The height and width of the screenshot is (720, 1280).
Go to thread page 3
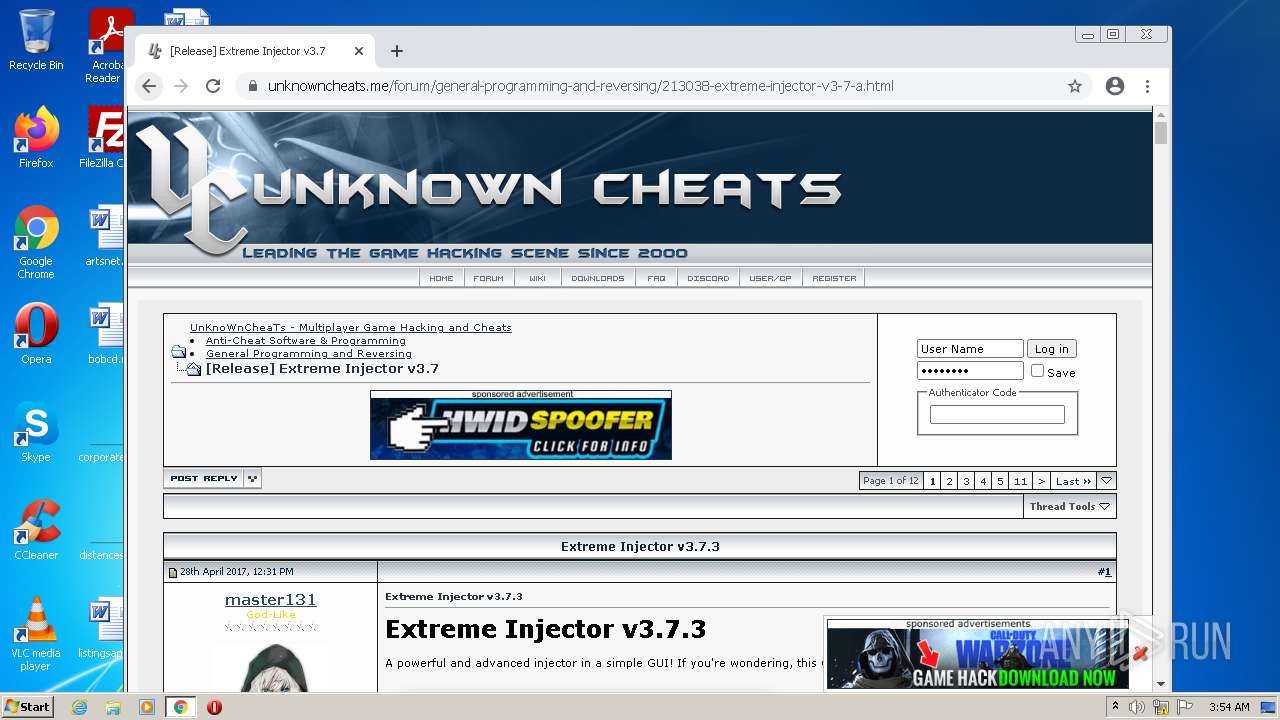[966, 481]
